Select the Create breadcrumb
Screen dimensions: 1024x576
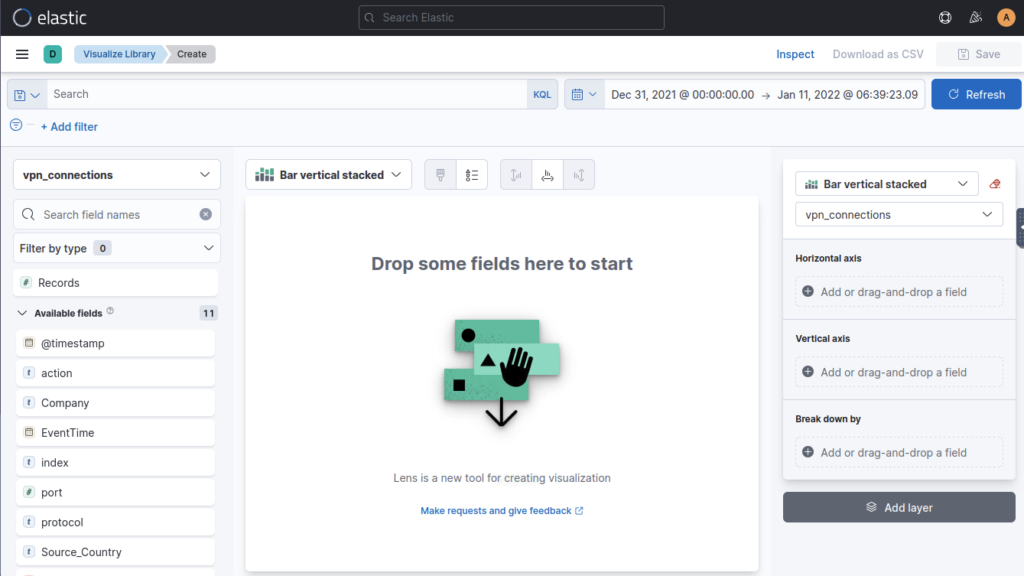pyautogui.click(x=191, y=54)
